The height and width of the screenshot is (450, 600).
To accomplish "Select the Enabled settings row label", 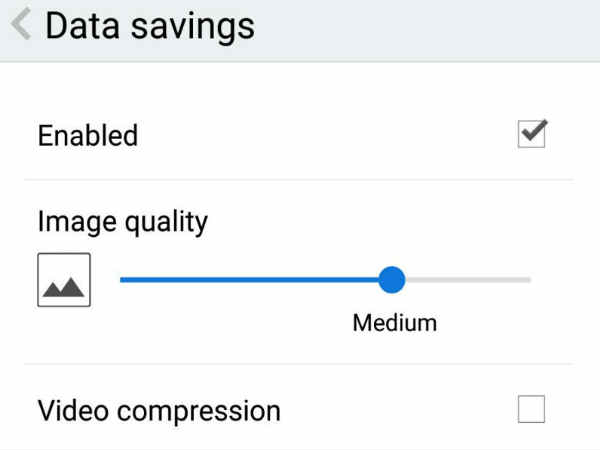I will point(88,135).
